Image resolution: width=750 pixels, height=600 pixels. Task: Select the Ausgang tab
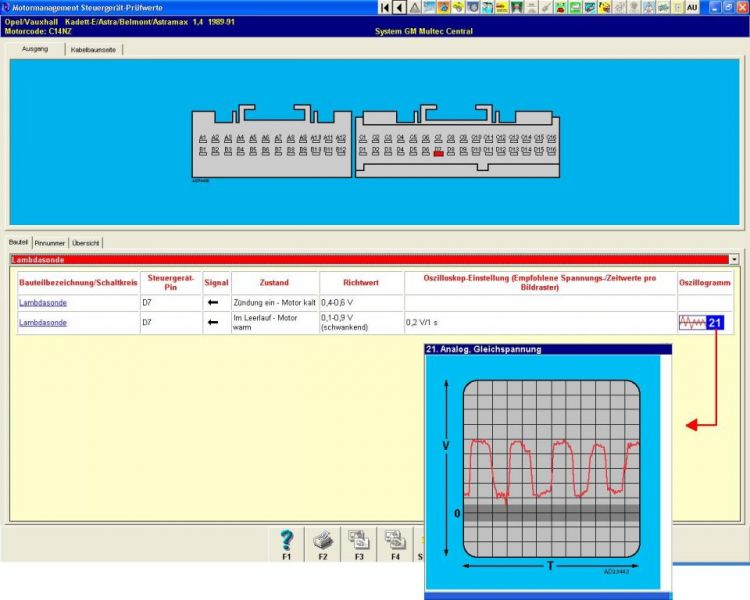(35, 49)
